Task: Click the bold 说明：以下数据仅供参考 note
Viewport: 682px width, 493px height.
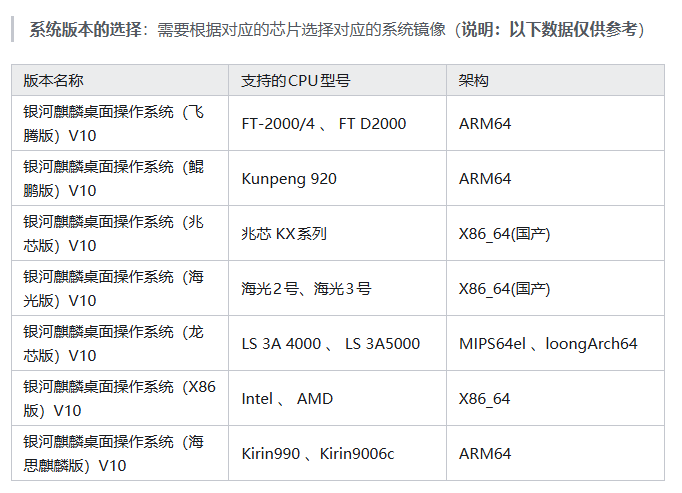Action: (x=547, y=29)
